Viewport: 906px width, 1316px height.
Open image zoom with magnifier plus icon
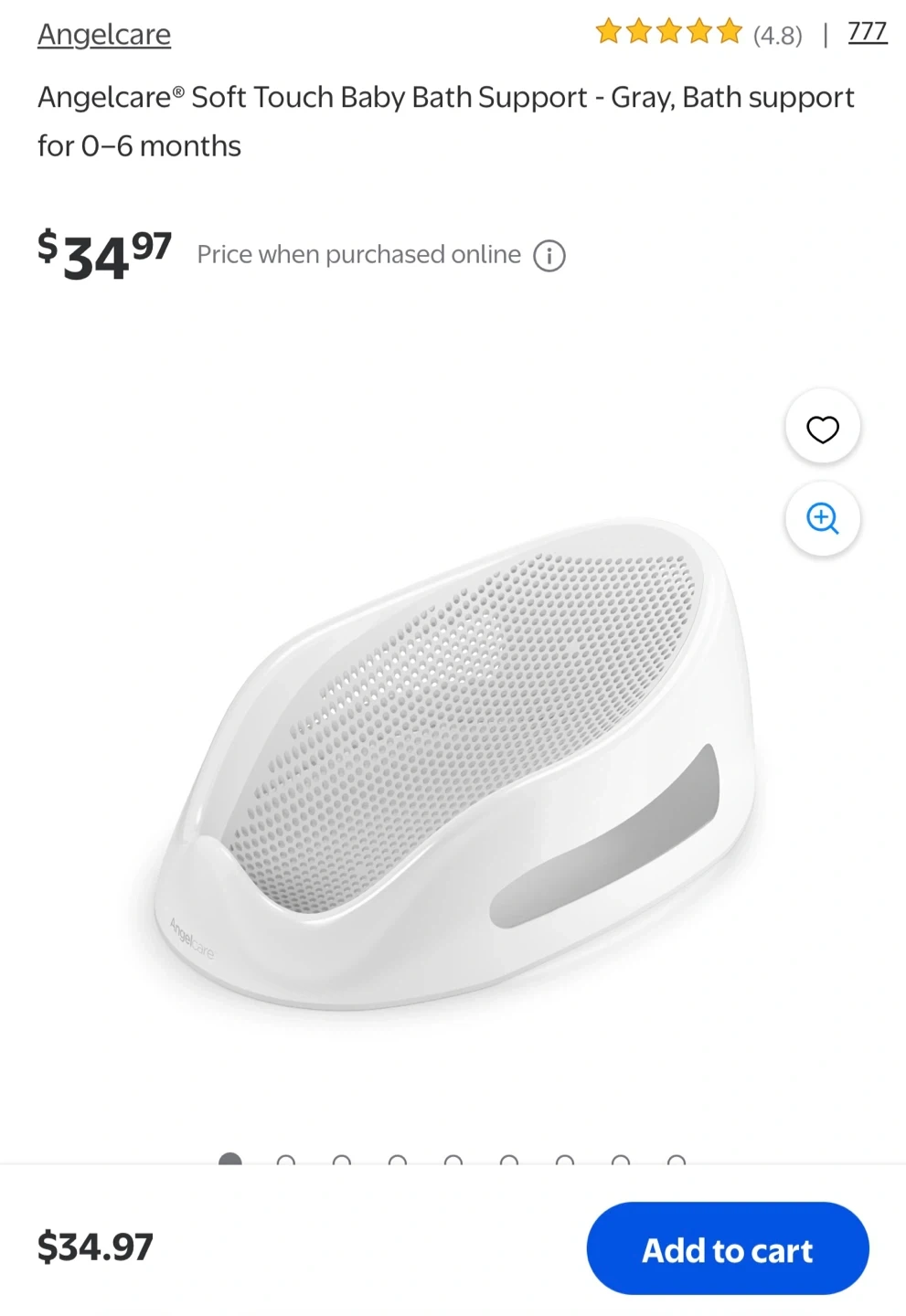tap(822, 518)
